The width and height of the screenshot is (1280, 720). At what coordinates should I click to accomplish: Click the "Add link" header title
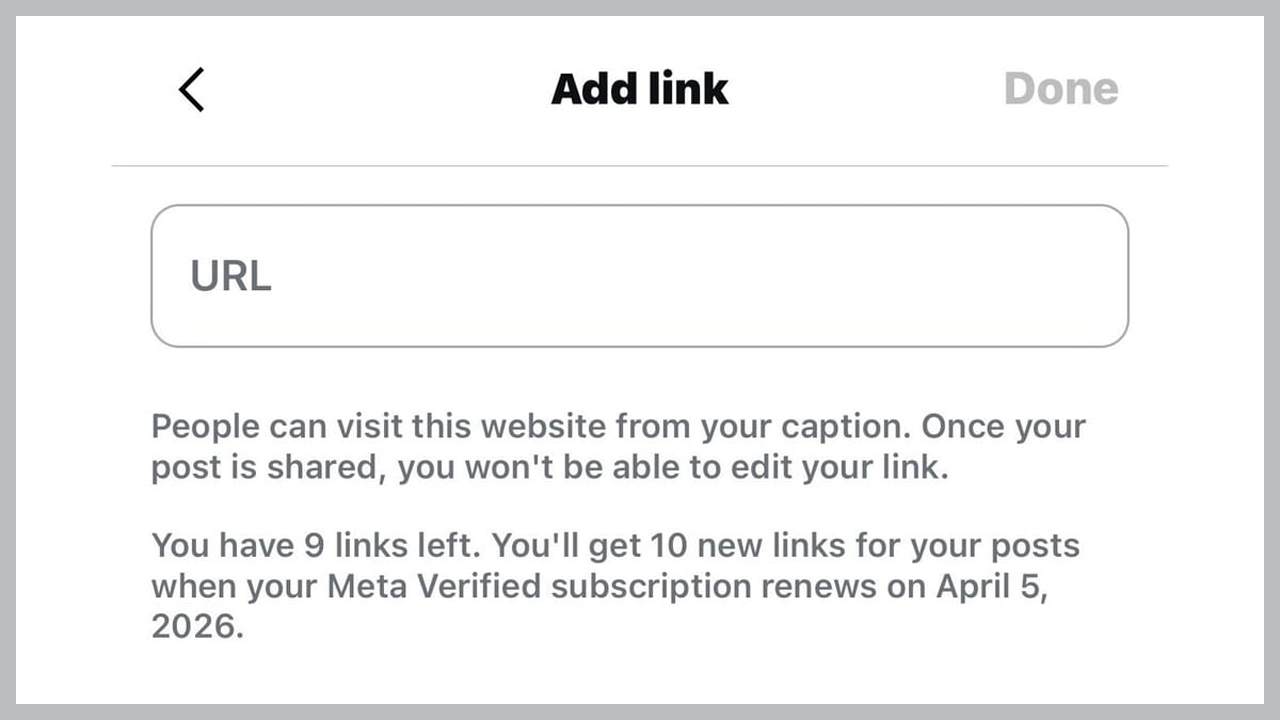(x=640, y=89)
